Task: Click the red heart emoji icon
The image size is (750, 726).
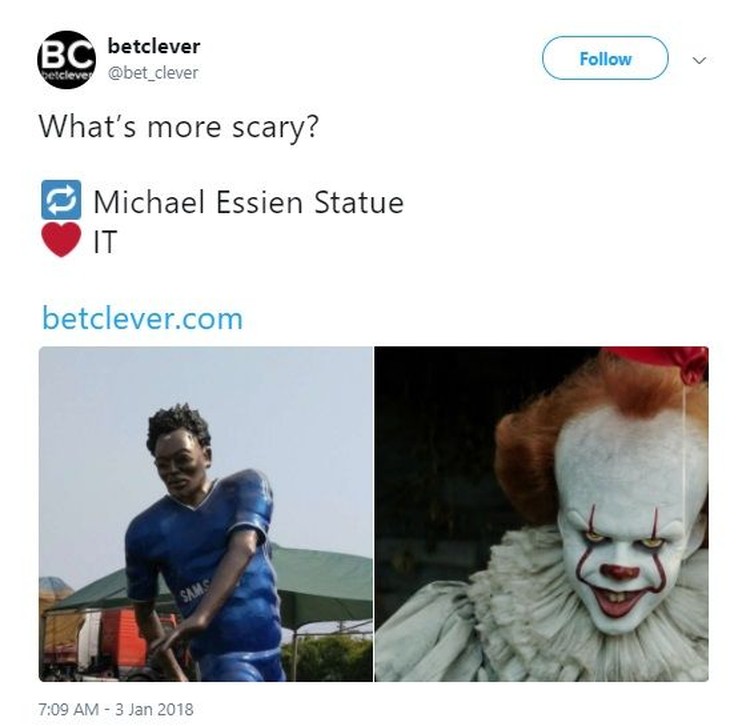Action: tap(61, 240)
